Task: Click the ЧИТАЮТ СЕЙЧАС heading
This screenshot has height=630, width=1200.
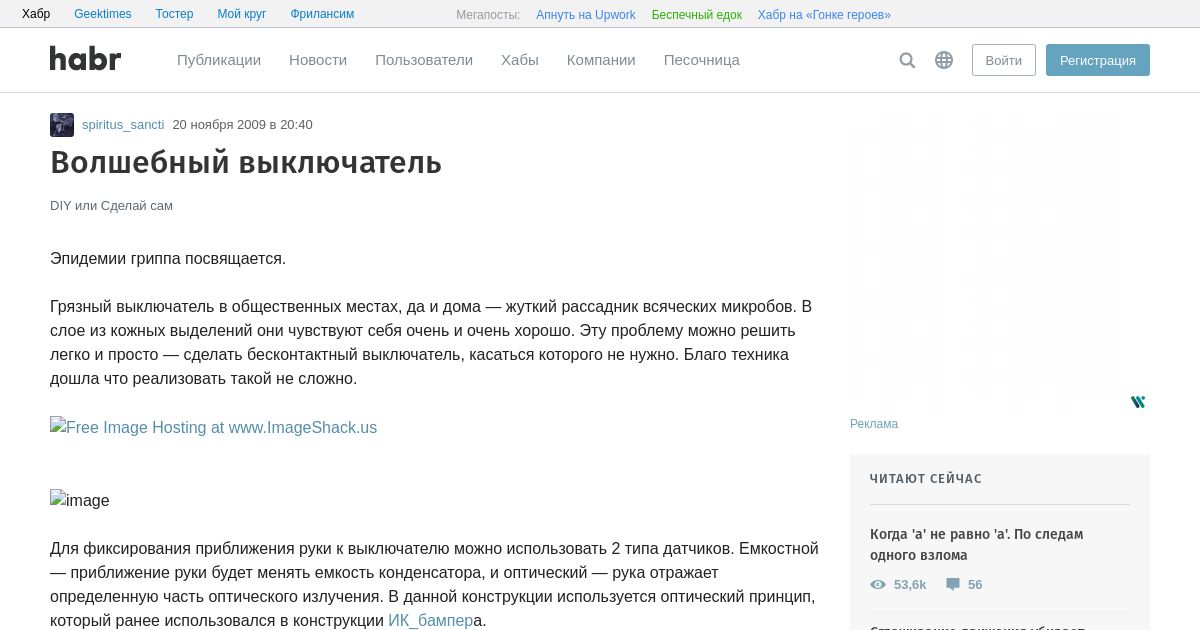Action: 926,479
